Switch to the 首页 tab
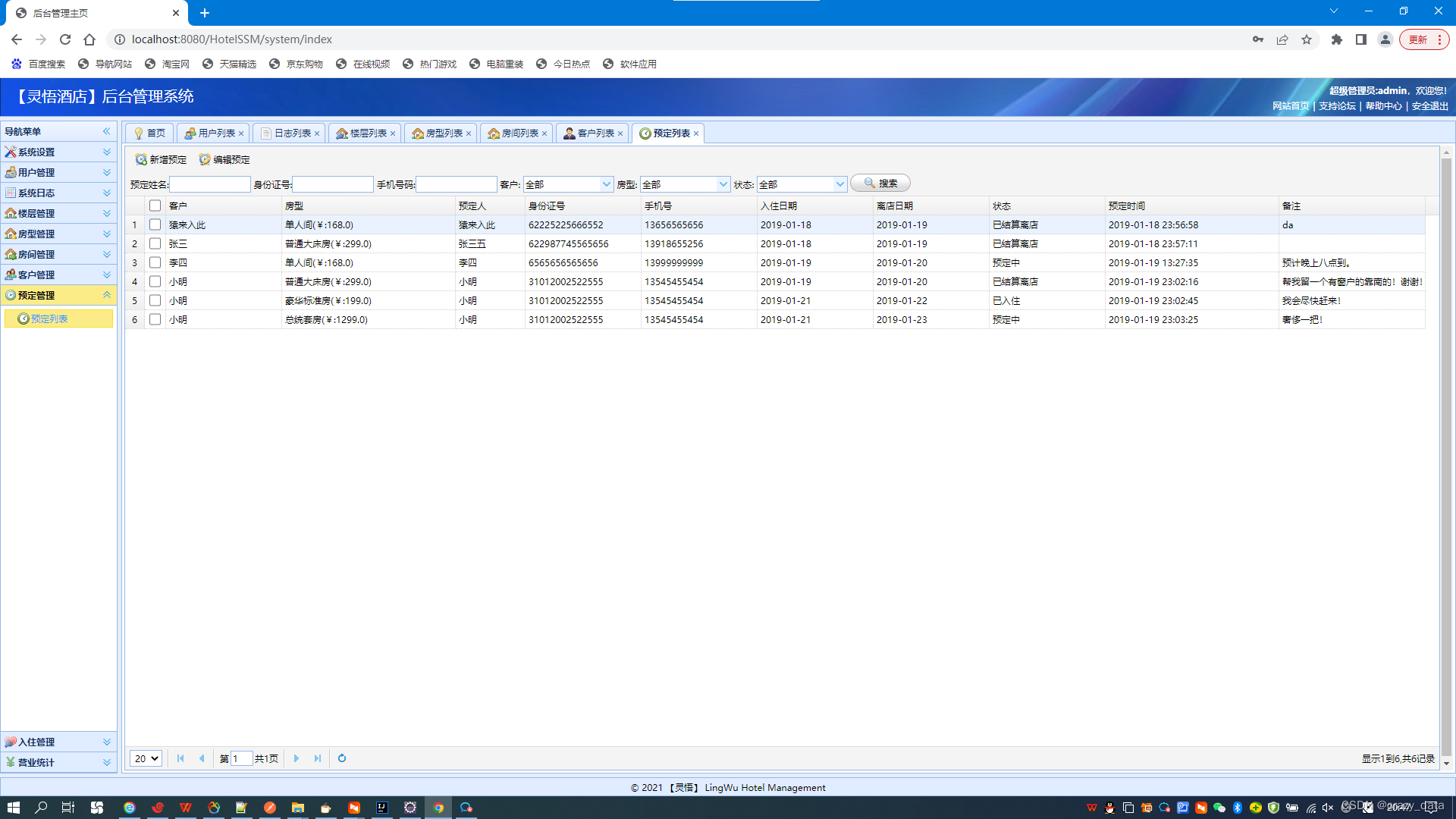The image size is (1456, 819). pyautogui.click(x=149, y=133)
